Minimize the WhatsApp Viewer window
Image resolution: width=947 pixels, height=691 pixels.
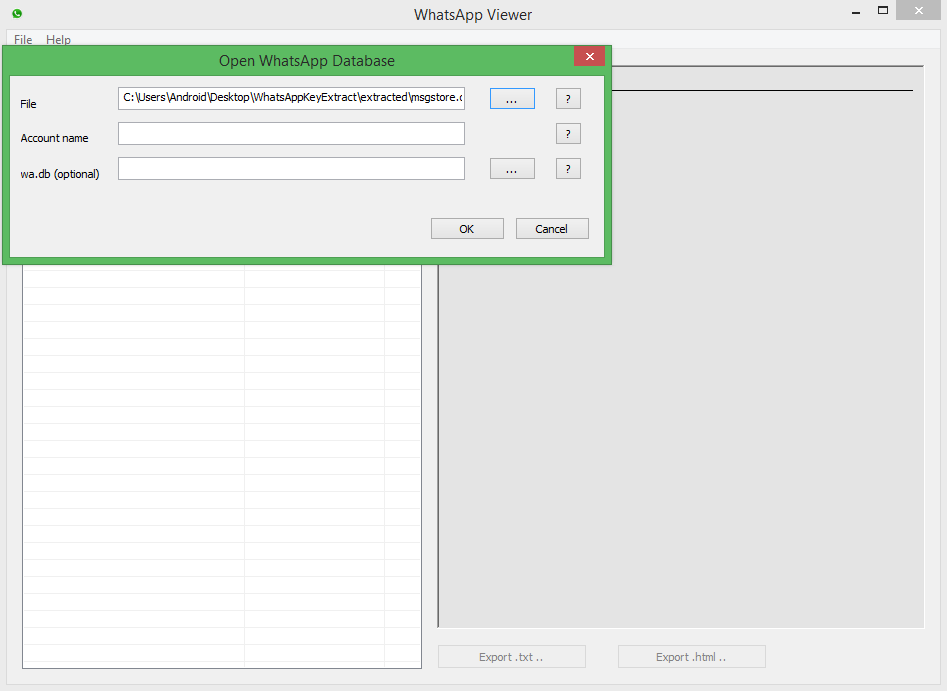pos(856,11)
